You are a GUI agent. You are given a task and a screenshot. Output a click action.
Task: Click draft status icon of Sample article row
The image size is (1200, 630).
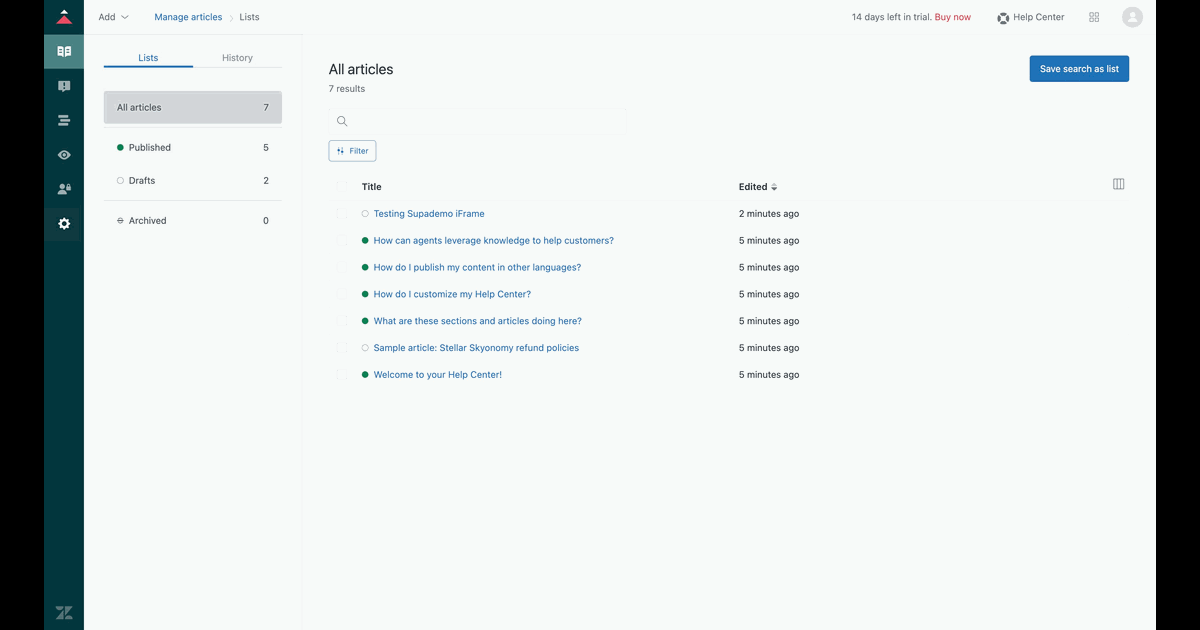[x=365, y=348]
